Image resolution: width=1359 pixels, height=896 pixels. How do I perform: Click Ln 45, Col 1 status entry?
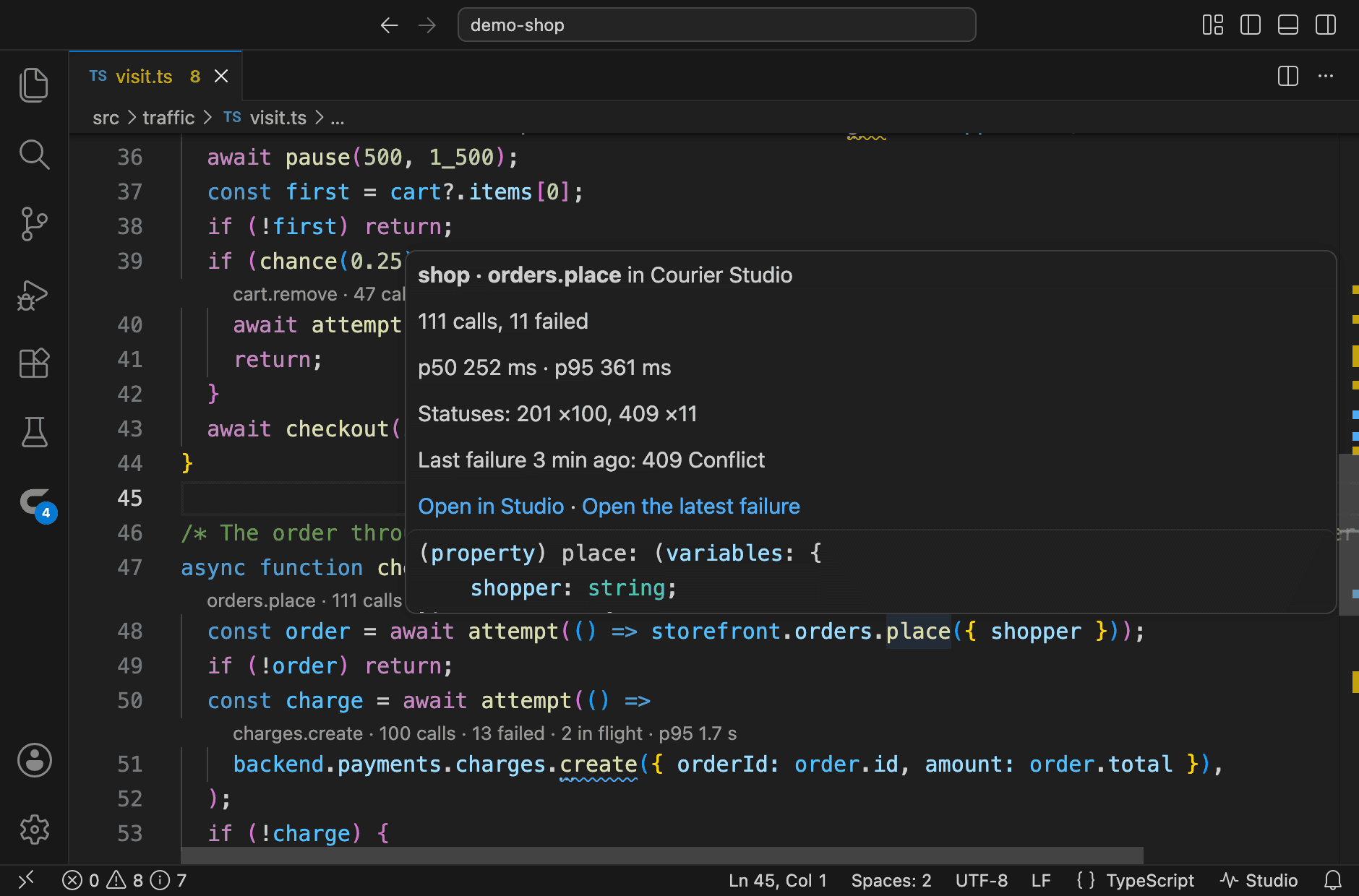tap(778, 880)
